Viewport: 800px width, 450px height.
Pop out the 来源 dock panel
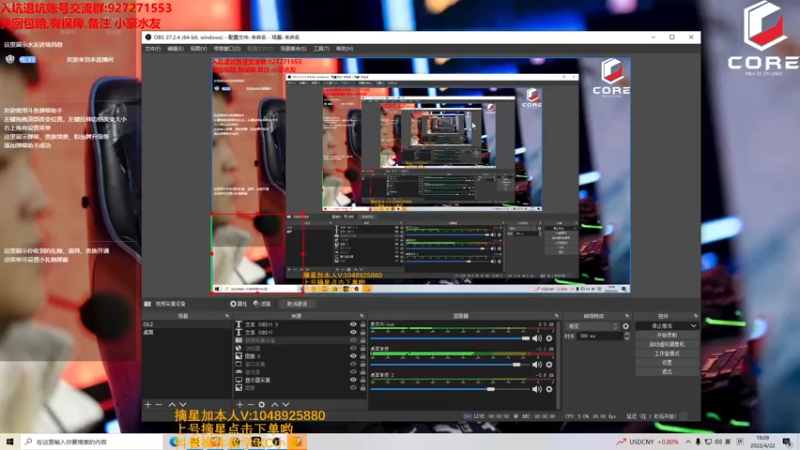pos(362,316)
